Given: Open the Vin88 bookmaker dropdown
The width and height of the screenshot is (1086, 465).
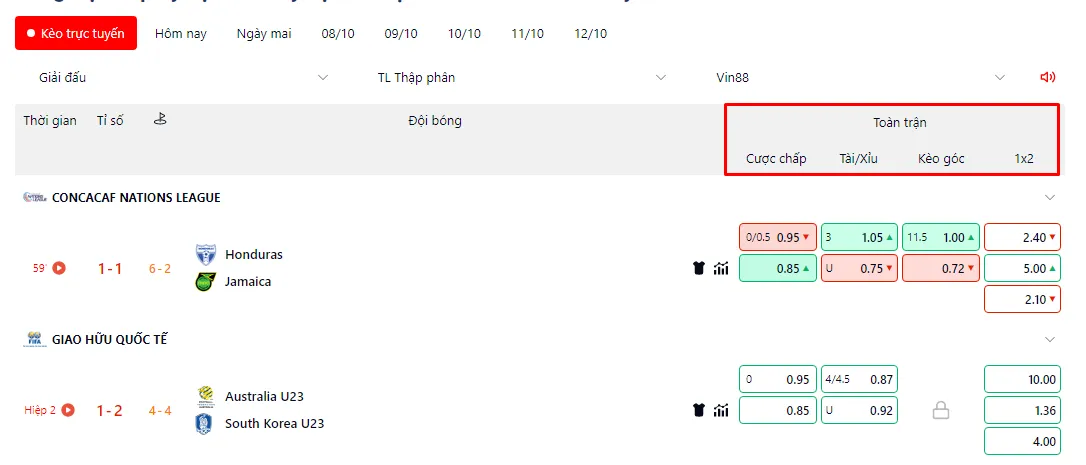Looking at the screenshot, I should [860, 78].
